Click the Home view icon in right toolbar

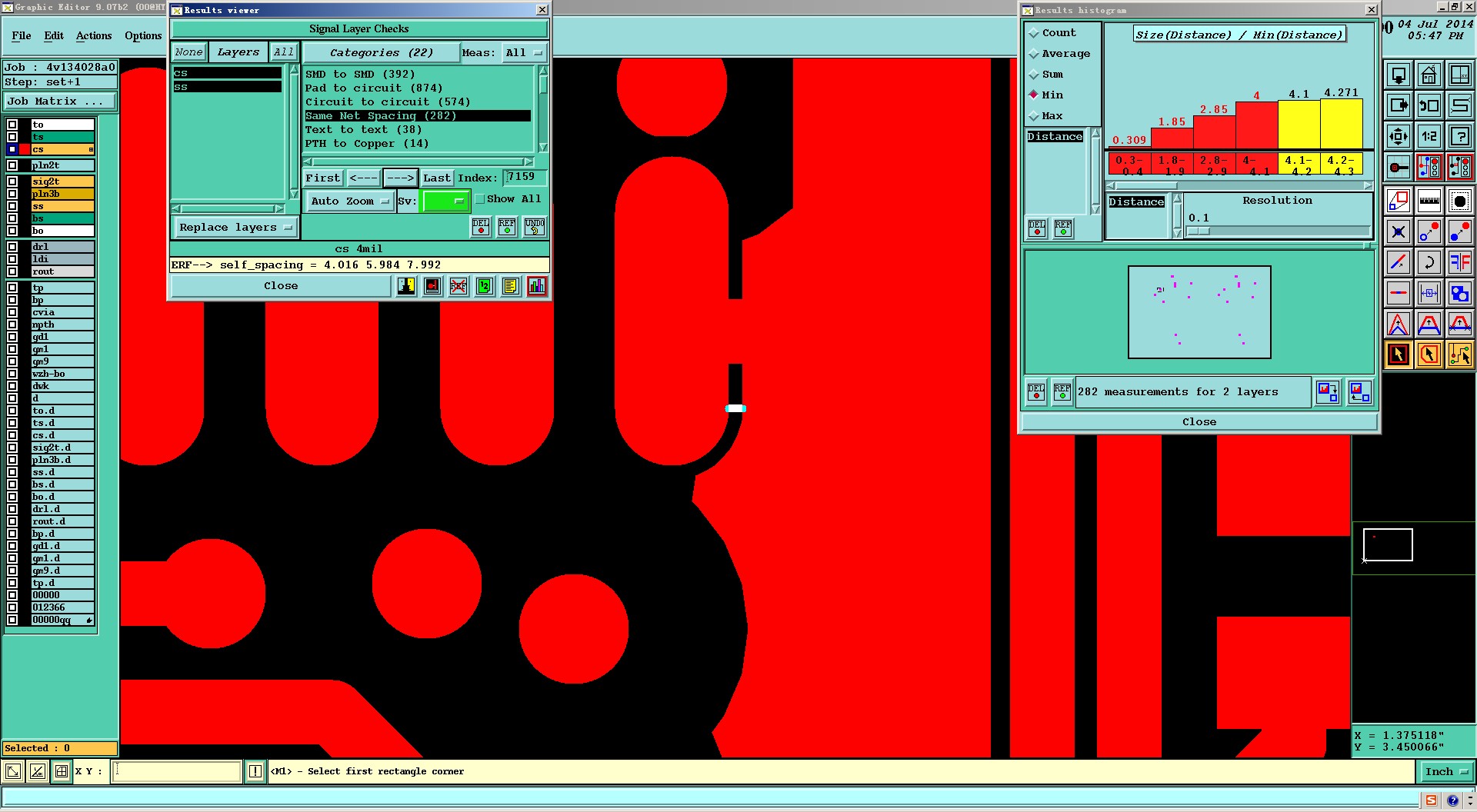(1429, 75)
